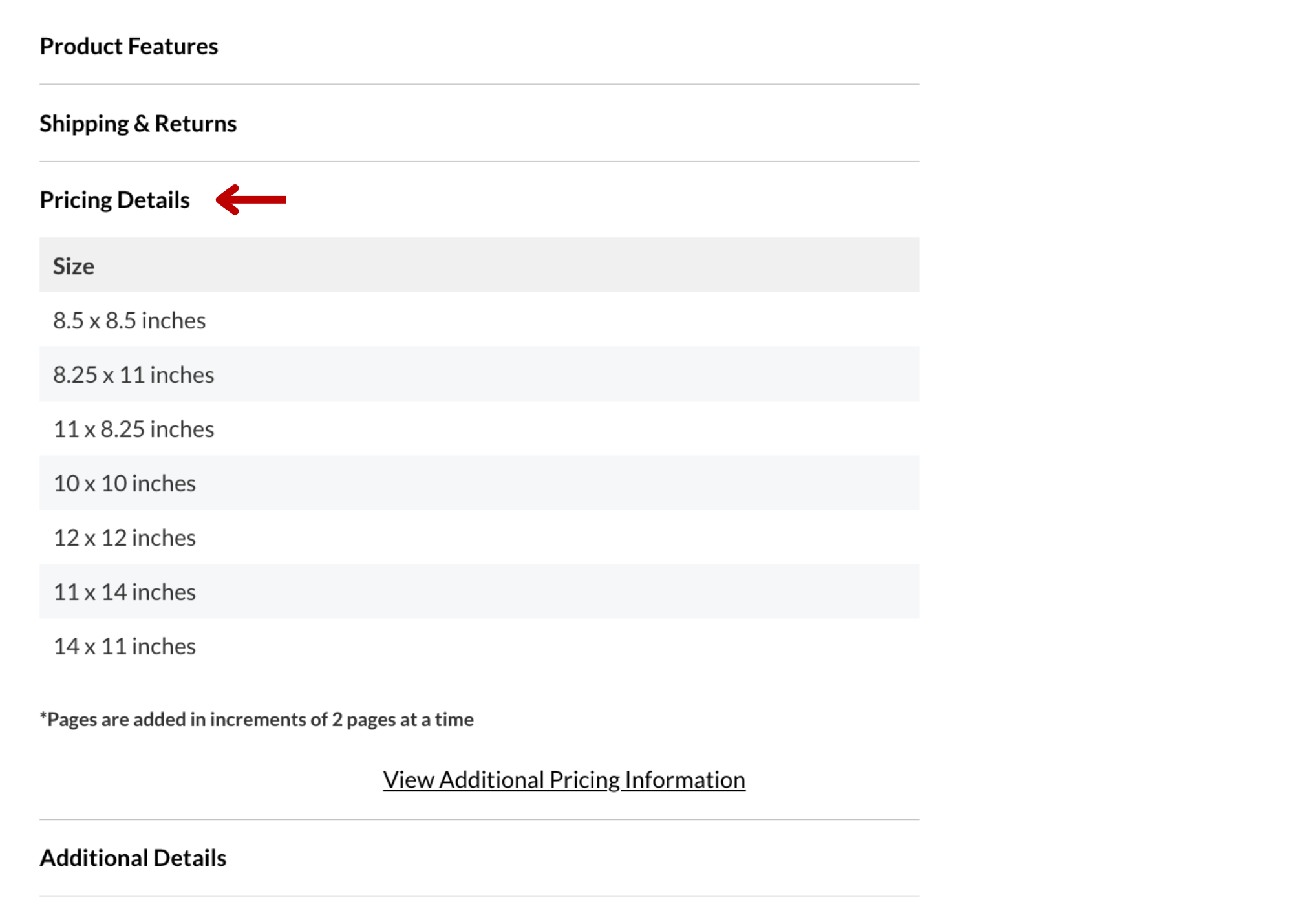Select the 11 x 14 inches size row
This screenshot has width=1293, height=924.
coord(123,591)
